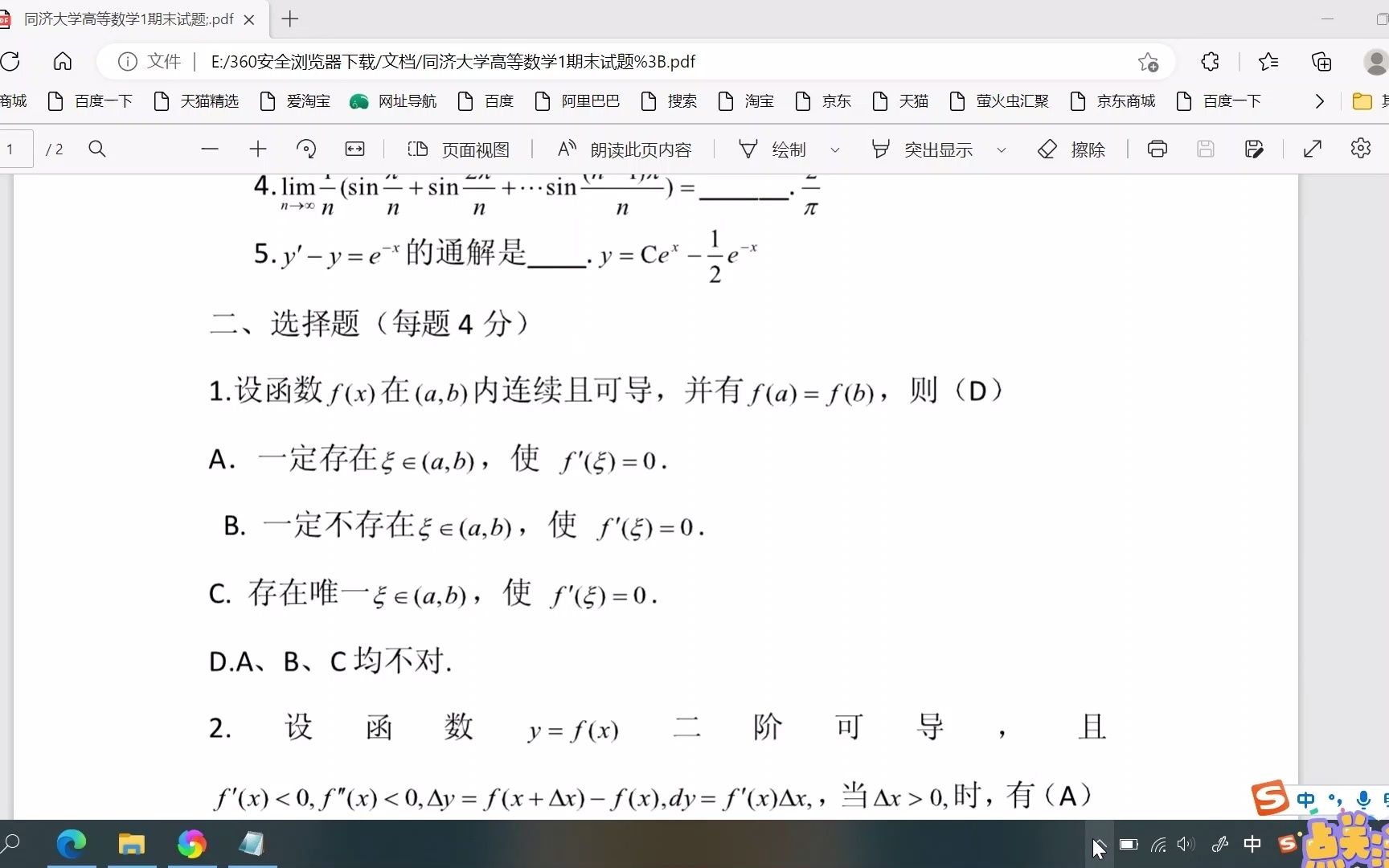This screenshot has width=1389, height=868.
Task: Open Windows search on the taskbar
Action: click(x=10, y=844)
